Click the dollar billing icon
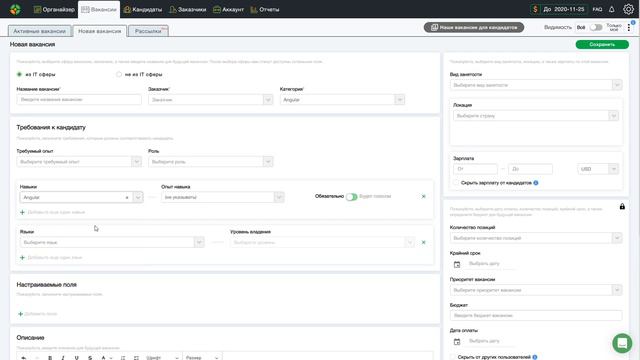Image resolution: width=640 pixels, height=360 pixels. click(x=535, y=9)
